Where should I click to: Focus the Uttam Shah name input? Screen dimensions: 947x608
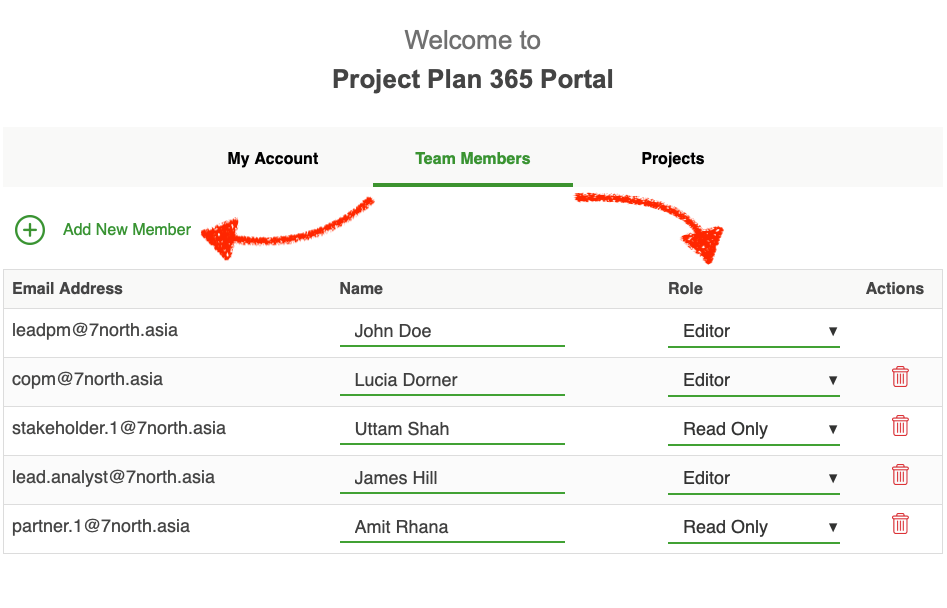pyautogui.click(x=452, y=429)
